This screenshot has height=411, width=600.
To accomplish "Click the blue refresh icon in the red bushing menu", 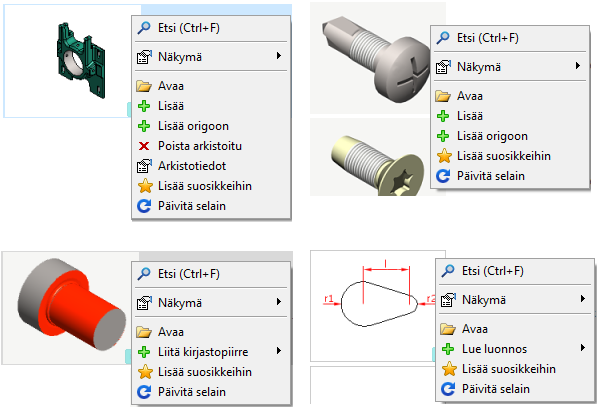I will 142,391.
